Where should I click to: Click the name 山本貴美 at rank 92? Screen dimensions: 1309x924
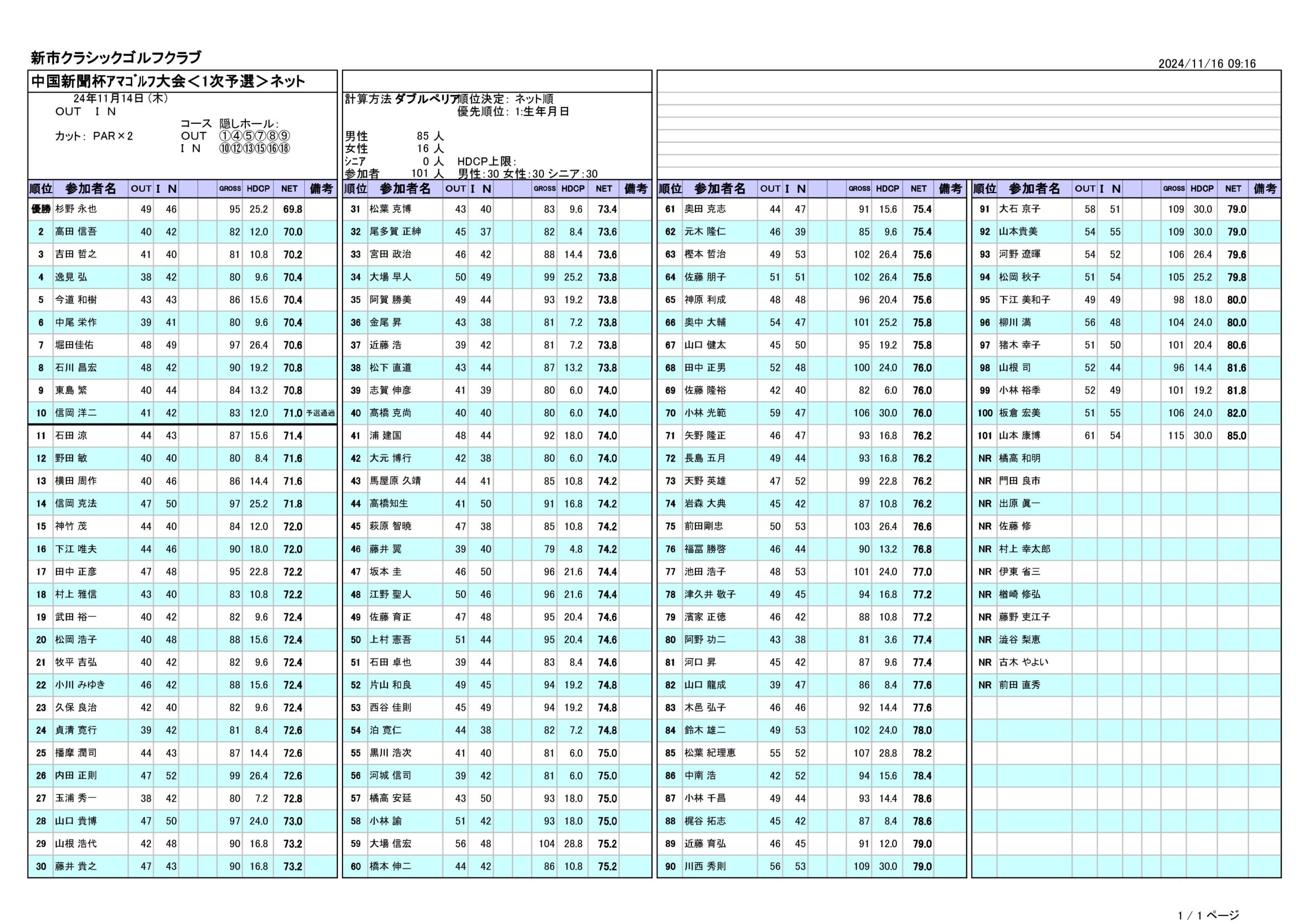(x=1018, y=232)
